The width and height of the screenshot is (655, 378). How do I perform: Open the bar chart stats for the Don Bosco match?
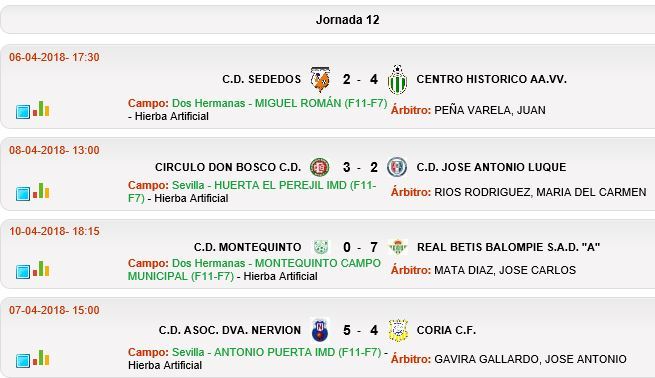point(41,190)
